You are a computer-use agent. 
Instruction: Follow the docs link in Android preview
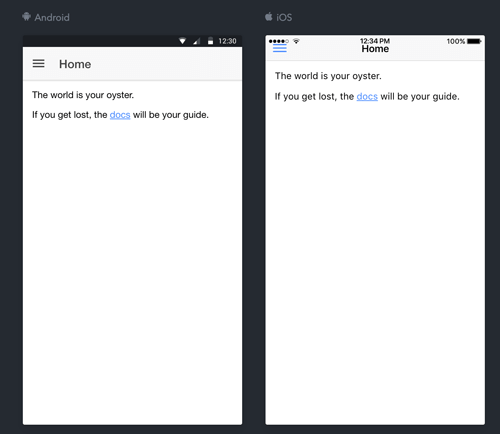click(120, 115)
